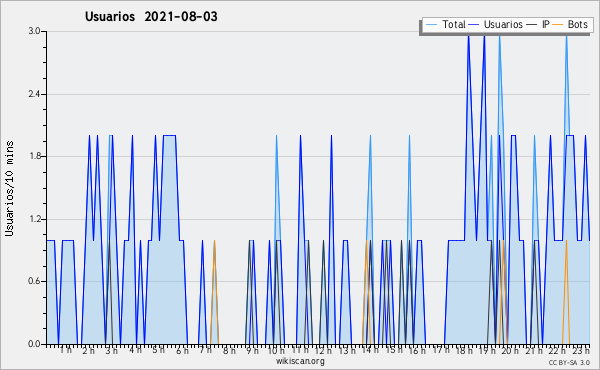This screenshot has height=370, width=600.
Task: Click the 1.2 y-axis value
Action: coord(34,219)
